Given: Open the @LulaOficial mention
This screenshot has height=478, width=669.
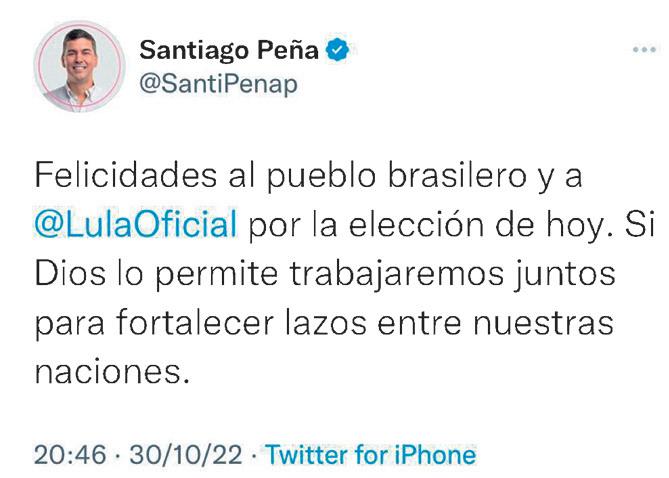Looking at the screenshot, I should [x=136, y=224].
